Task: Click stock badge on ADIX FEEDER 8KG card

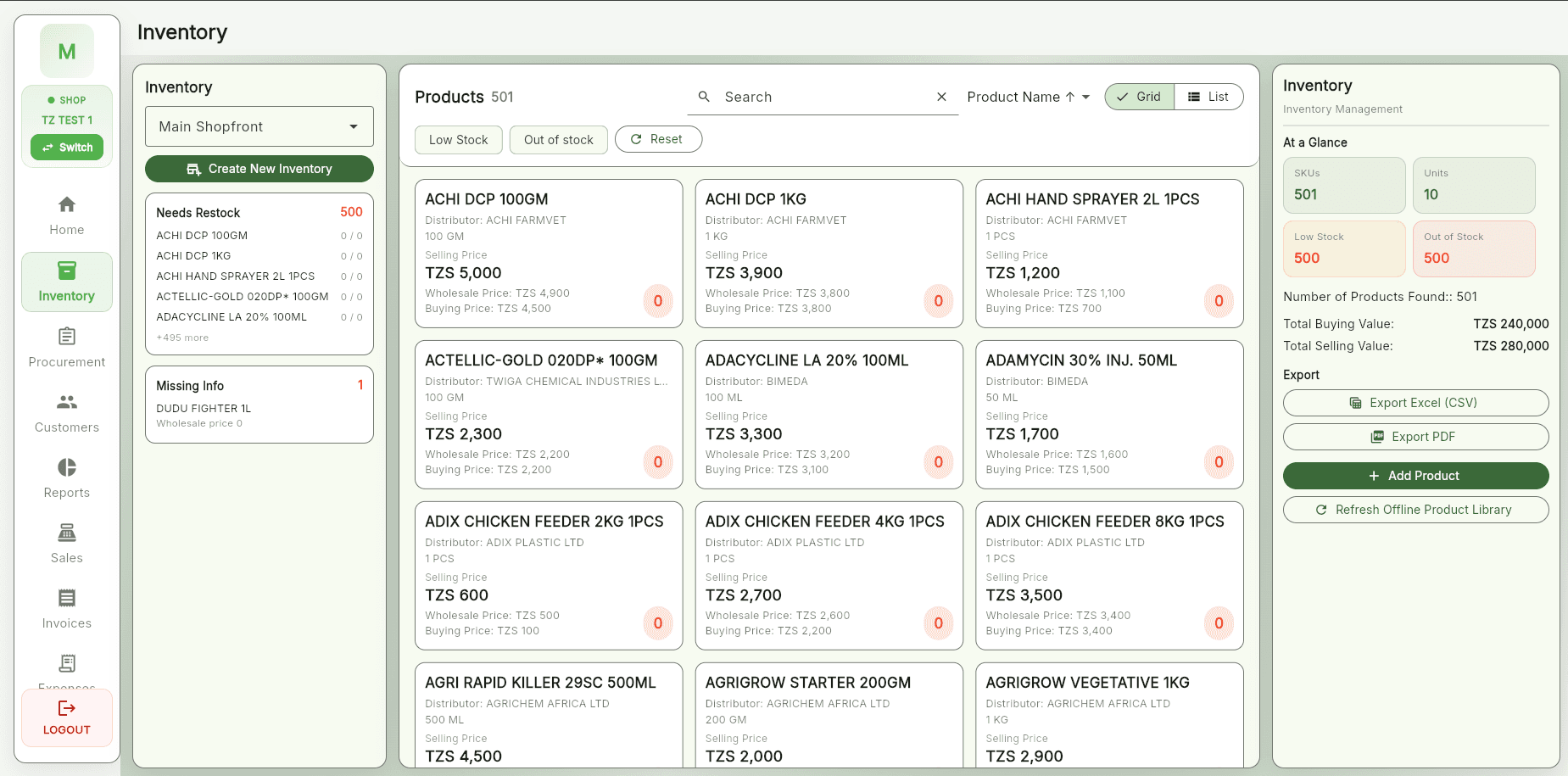Action: point(1219,623)
